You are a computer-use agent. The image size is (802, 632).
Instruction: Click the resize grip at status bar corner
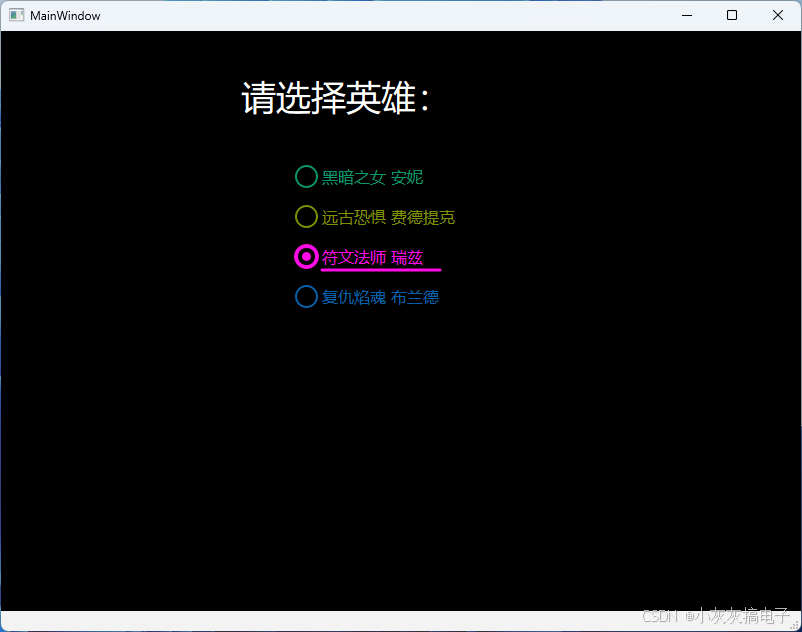[x=795, y=625]
